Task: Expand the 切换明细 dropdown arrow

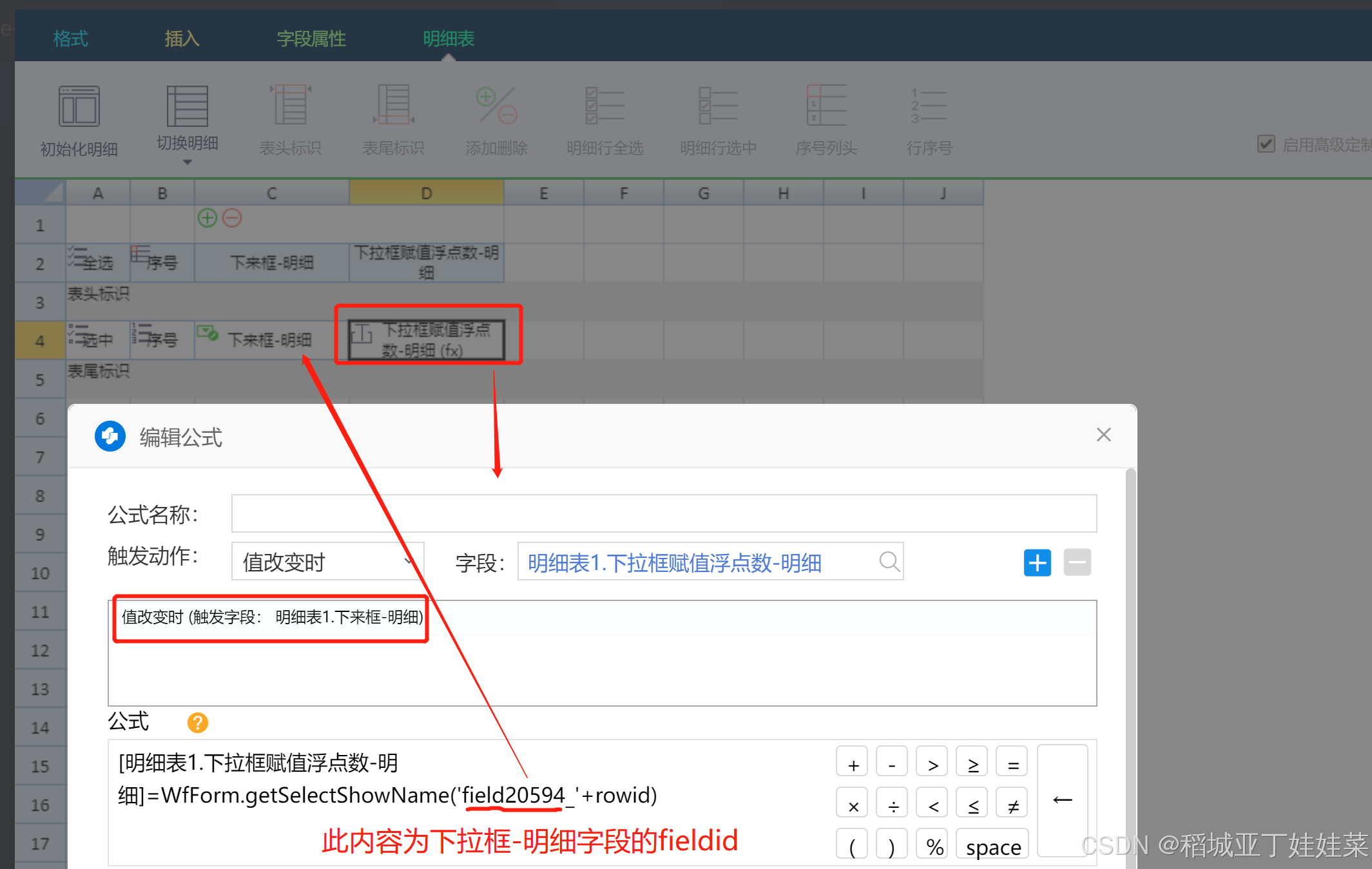Action: [x=187, y=162]
